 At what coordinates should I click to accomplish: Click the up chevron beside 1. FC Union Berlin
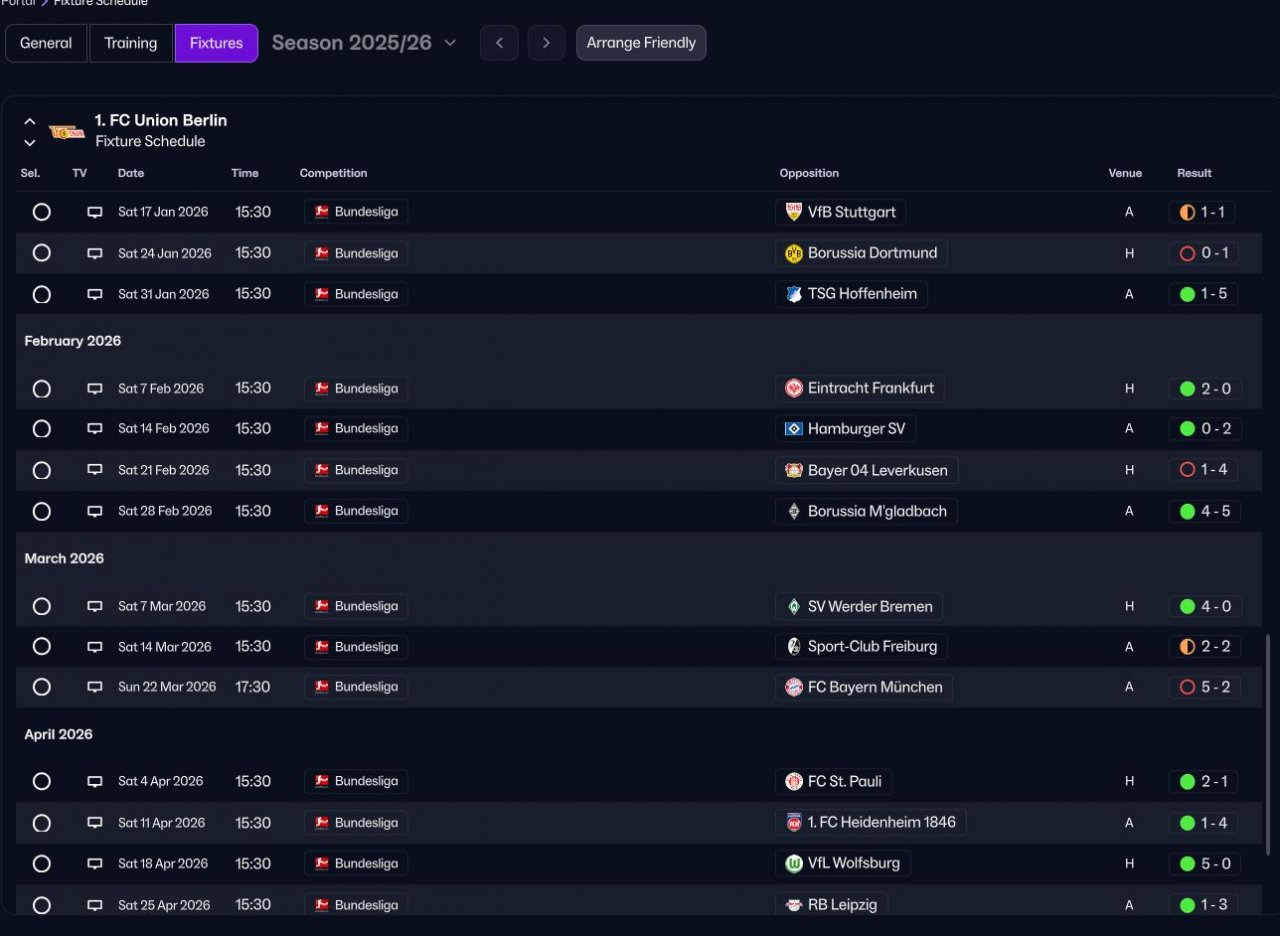[x=30, y=121]
